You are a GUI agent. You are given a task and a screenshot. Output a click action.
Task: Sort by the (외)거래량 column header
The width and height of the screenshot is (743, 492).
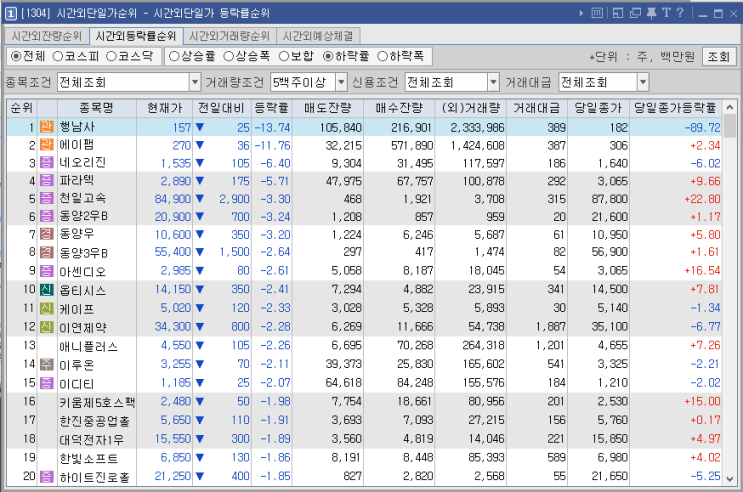470,108
